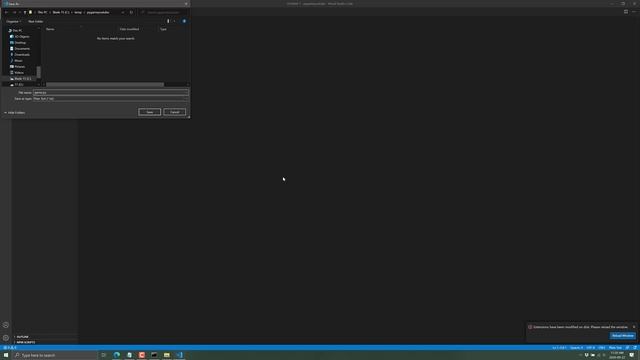
Task: Click the feedback icon in status bar
Action: click(627, 348)
